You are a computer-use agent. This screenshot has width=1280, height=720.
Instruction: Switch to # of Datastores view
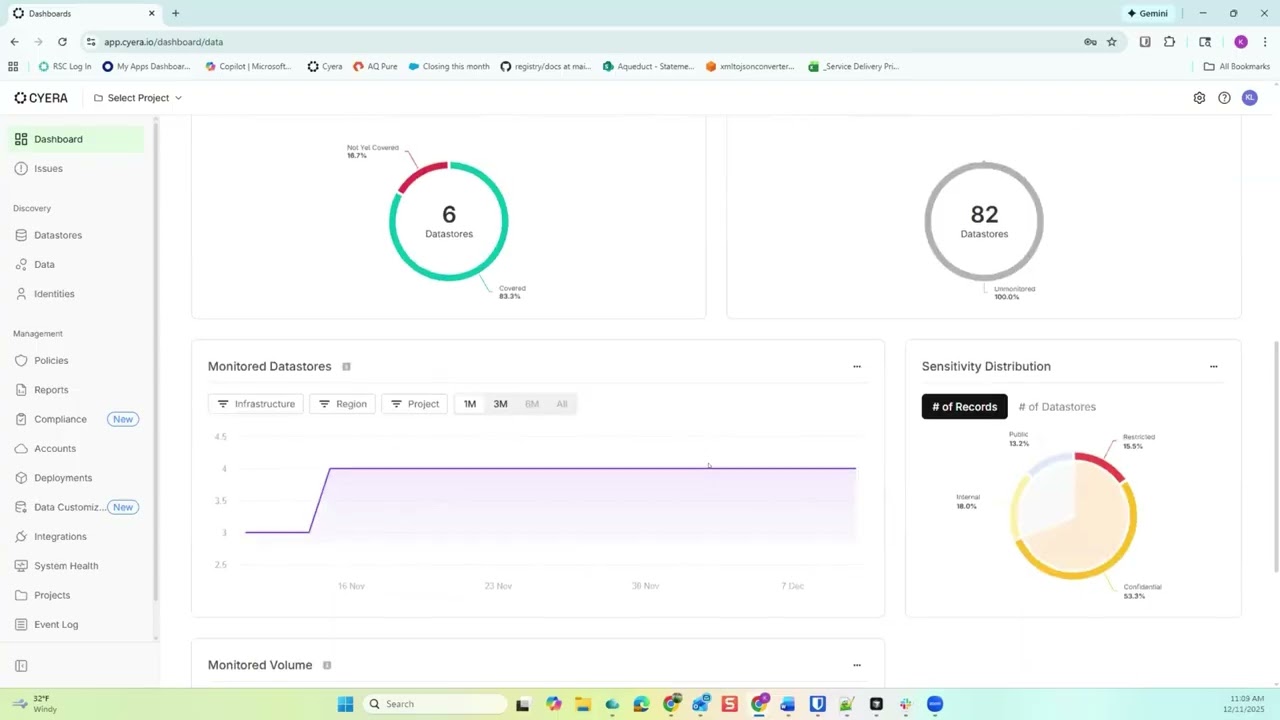pos(1057,407)
